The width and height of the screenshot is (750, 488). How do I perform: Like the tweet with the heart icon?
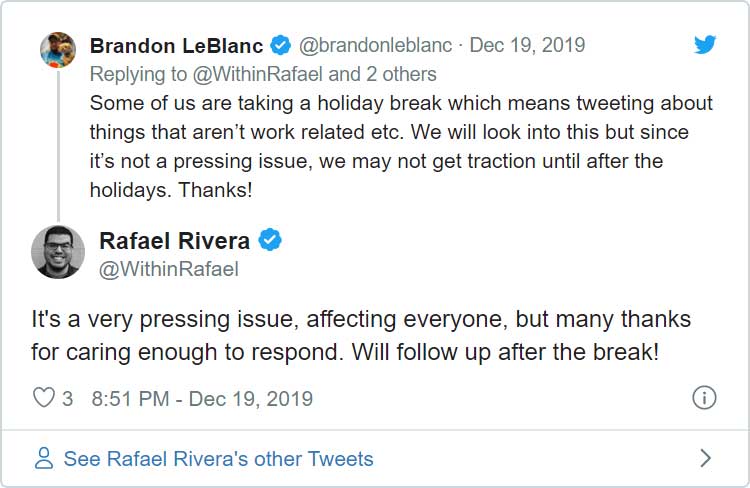point(44,398)
